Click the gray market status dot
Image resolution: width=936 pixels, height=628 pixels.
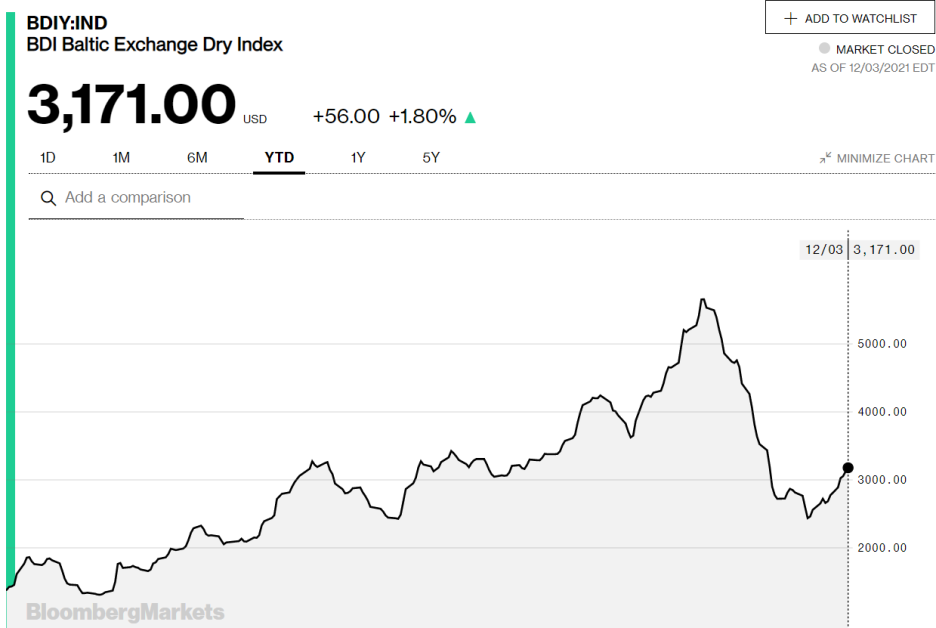tap(824, 48)
